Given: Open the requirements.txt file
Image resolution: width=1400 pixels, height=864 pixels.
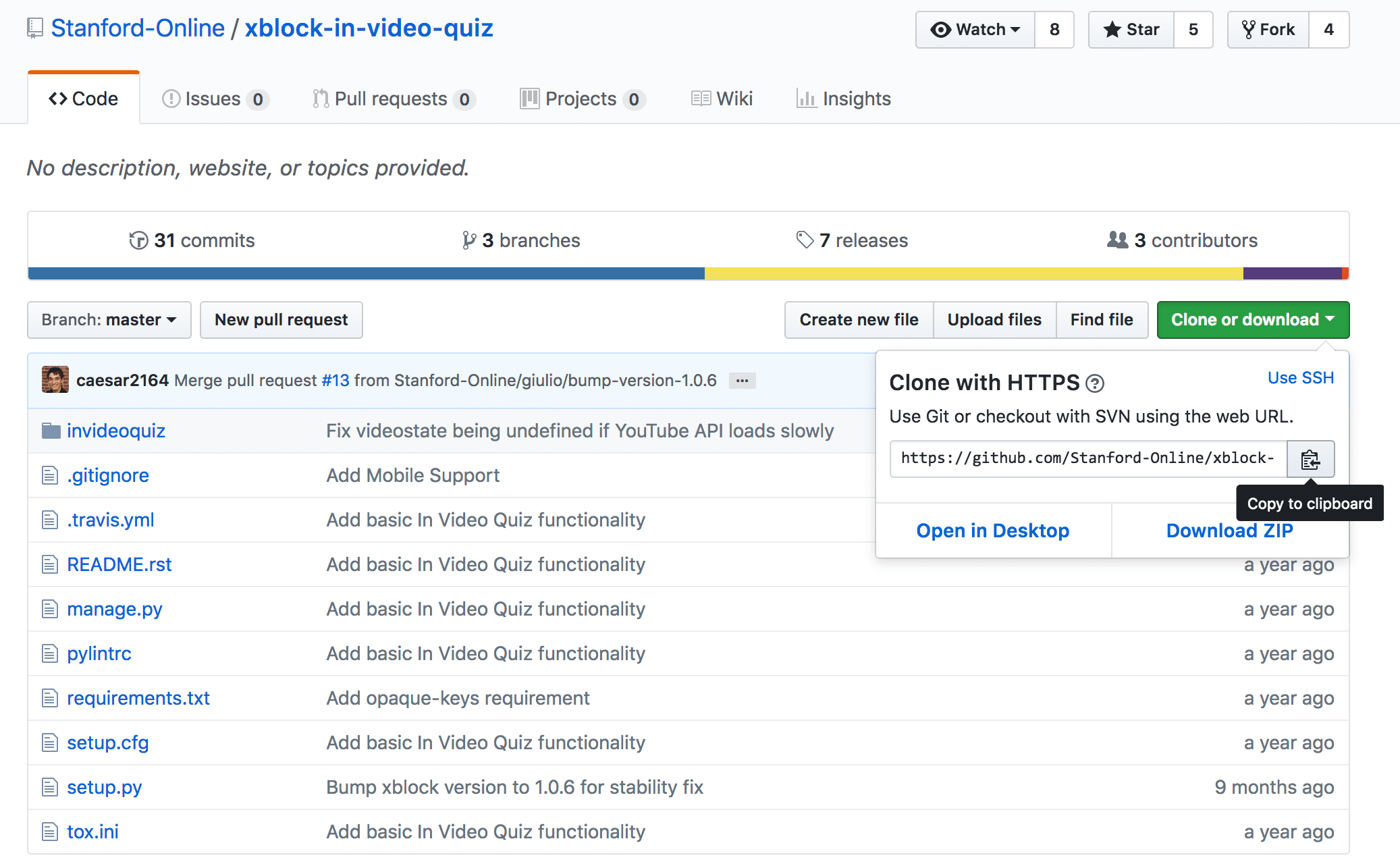Looking at the screenshot, I should pyautogui.click(x=138, y=698).
